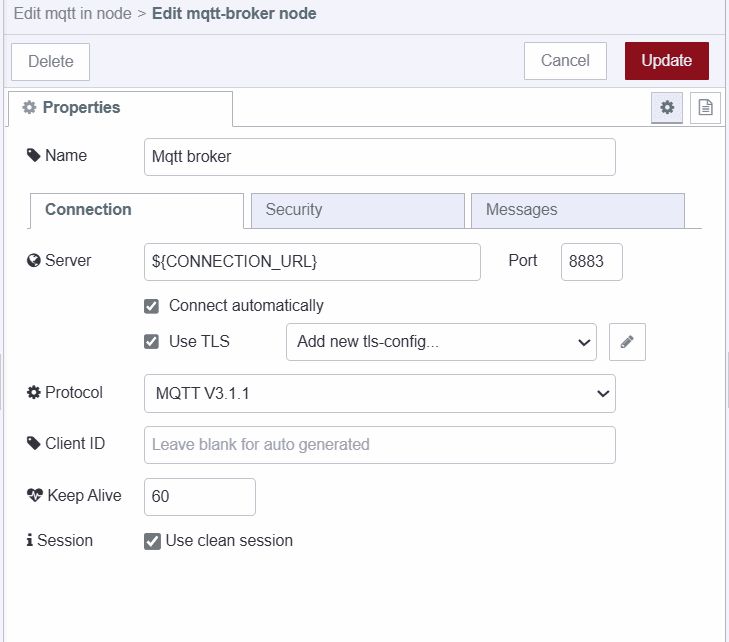729x642 pixels.
Task: Disable Use clean session checkbox
Action: pos(152,541)
